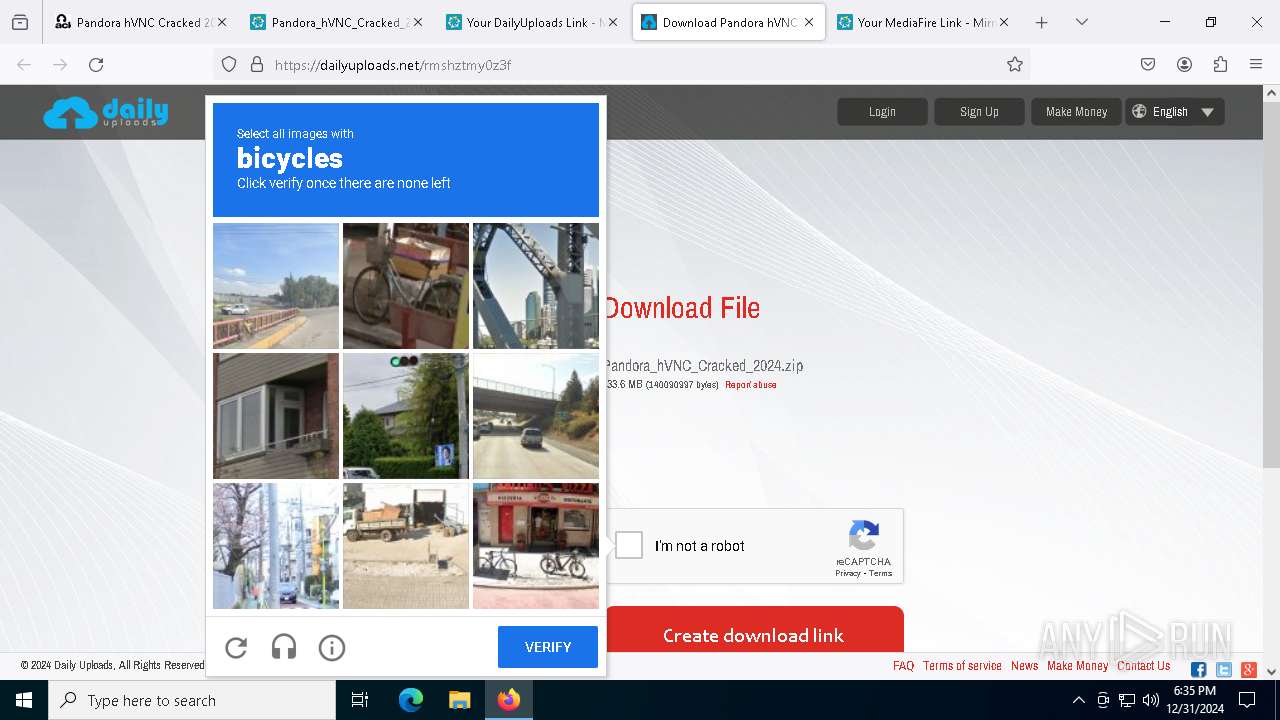The width and height of the screenshot is (1280, 720).
Task: Share on Google Plus footer icon
Action: coord(1248,669)
